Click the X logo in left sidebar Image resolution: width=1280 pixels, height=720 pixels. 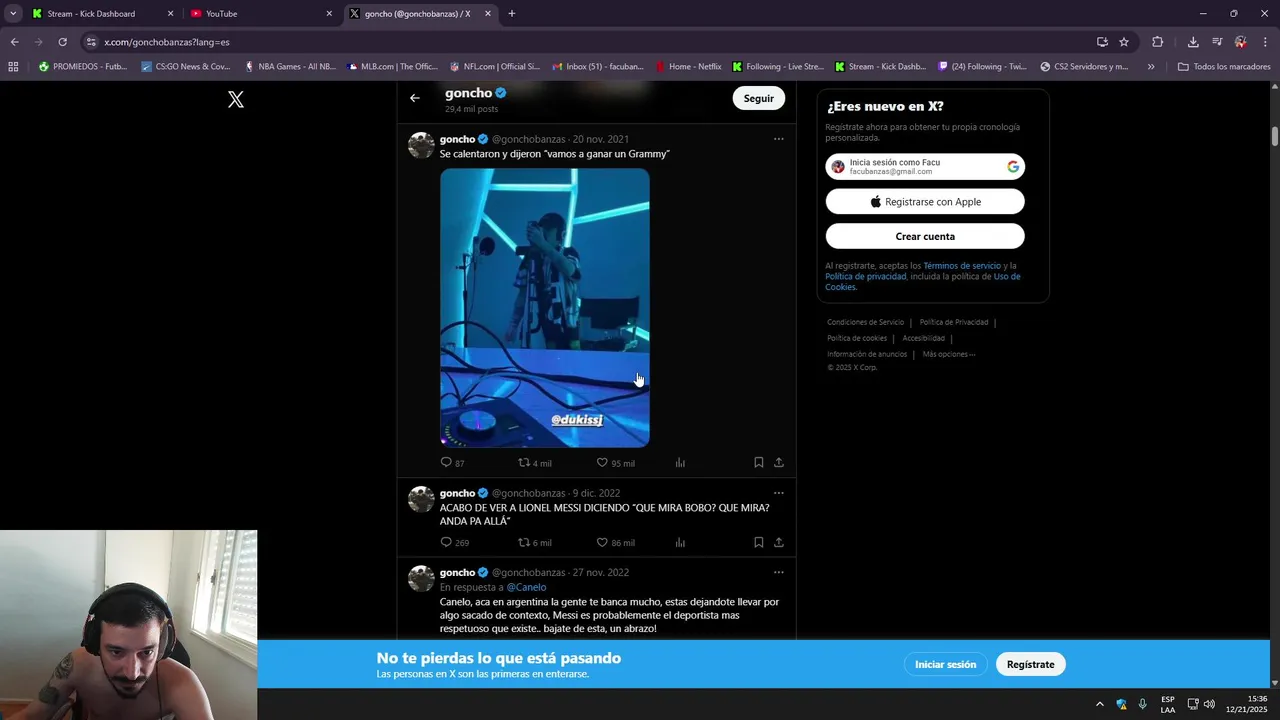pos(236,99)
